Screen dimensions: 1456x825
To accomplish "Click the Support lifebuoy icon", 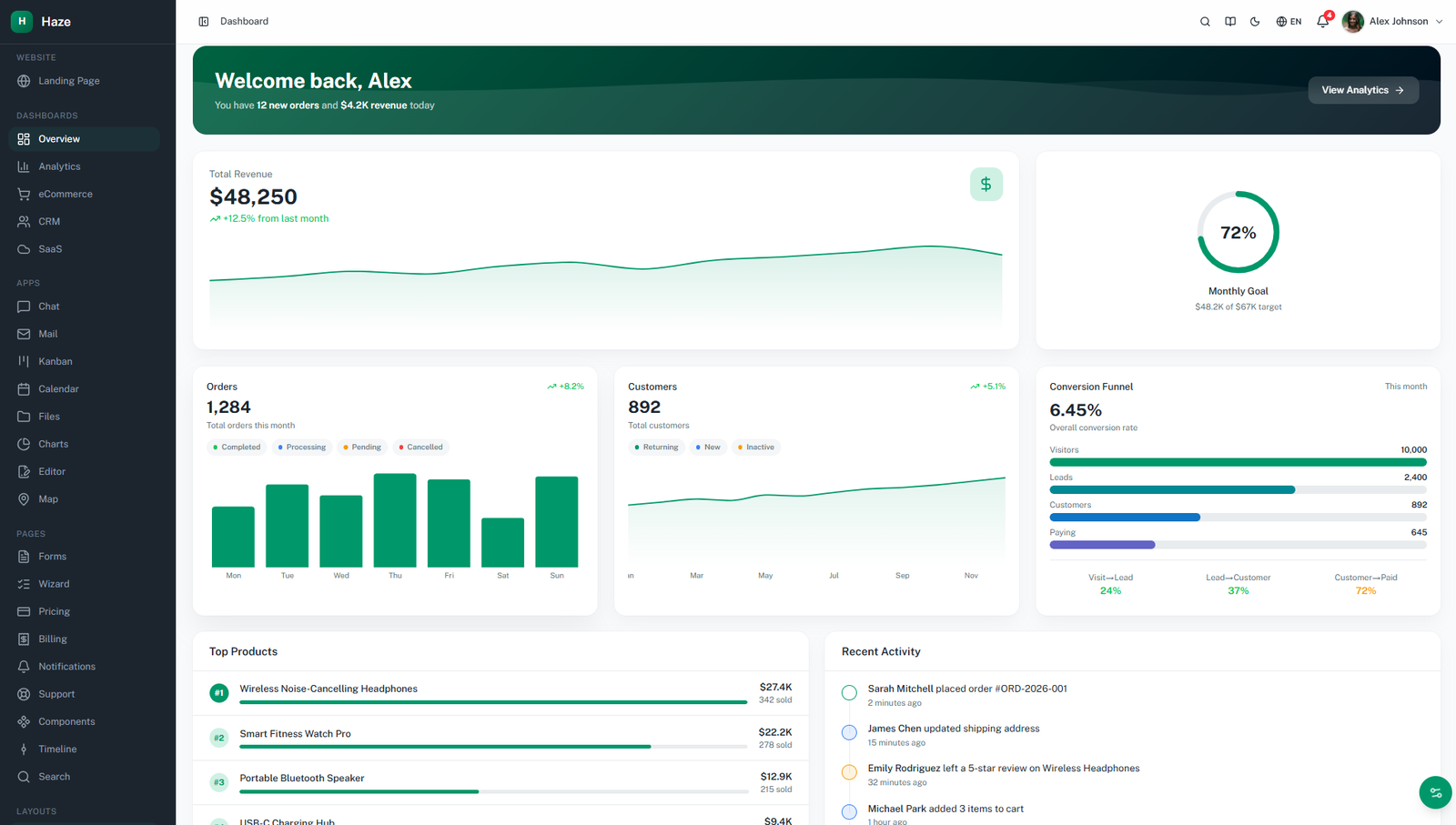I will tap(24, 694).
